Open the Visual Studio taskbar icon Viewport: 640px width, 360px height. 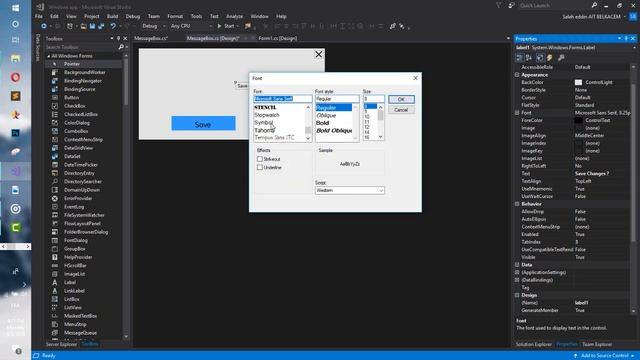click(15, 171)
